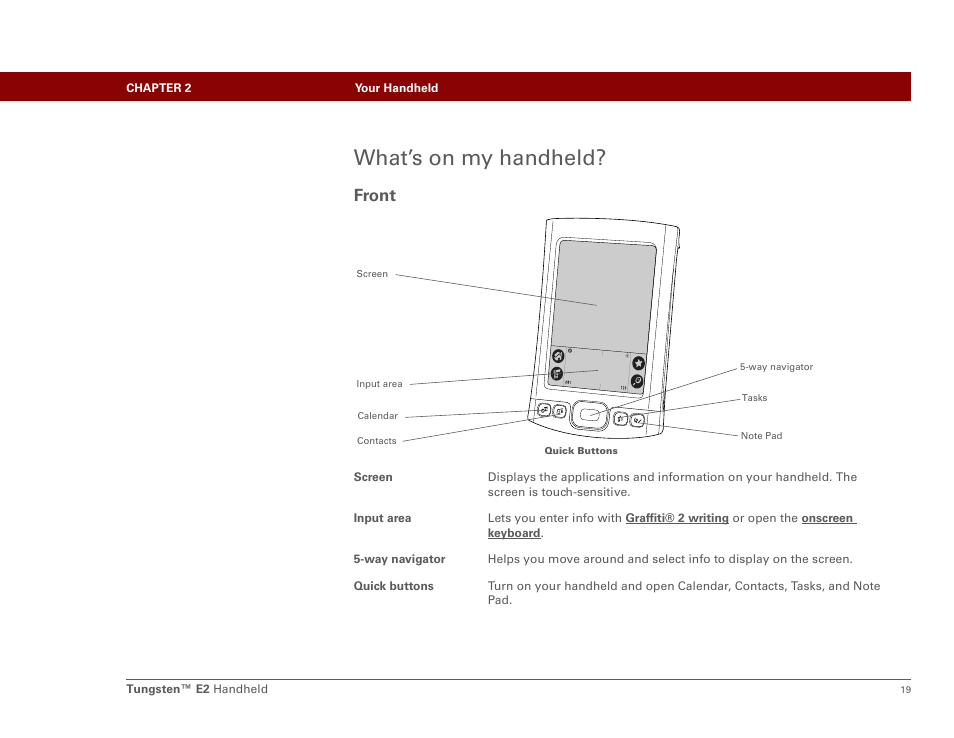Screen dimensions: 954x738
Task: Click the Contacts quick button on the device
Action: 560,413
